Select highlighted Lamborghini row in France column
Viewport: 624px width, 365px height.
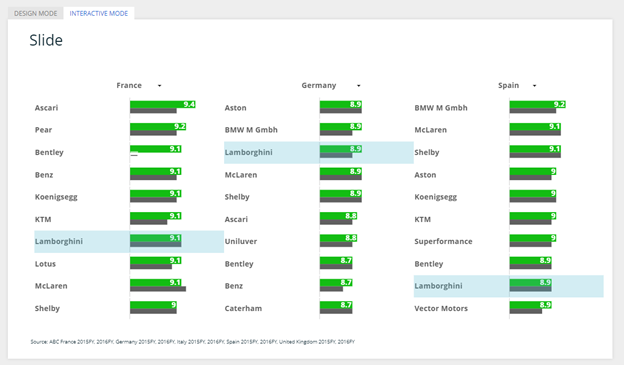129,242
